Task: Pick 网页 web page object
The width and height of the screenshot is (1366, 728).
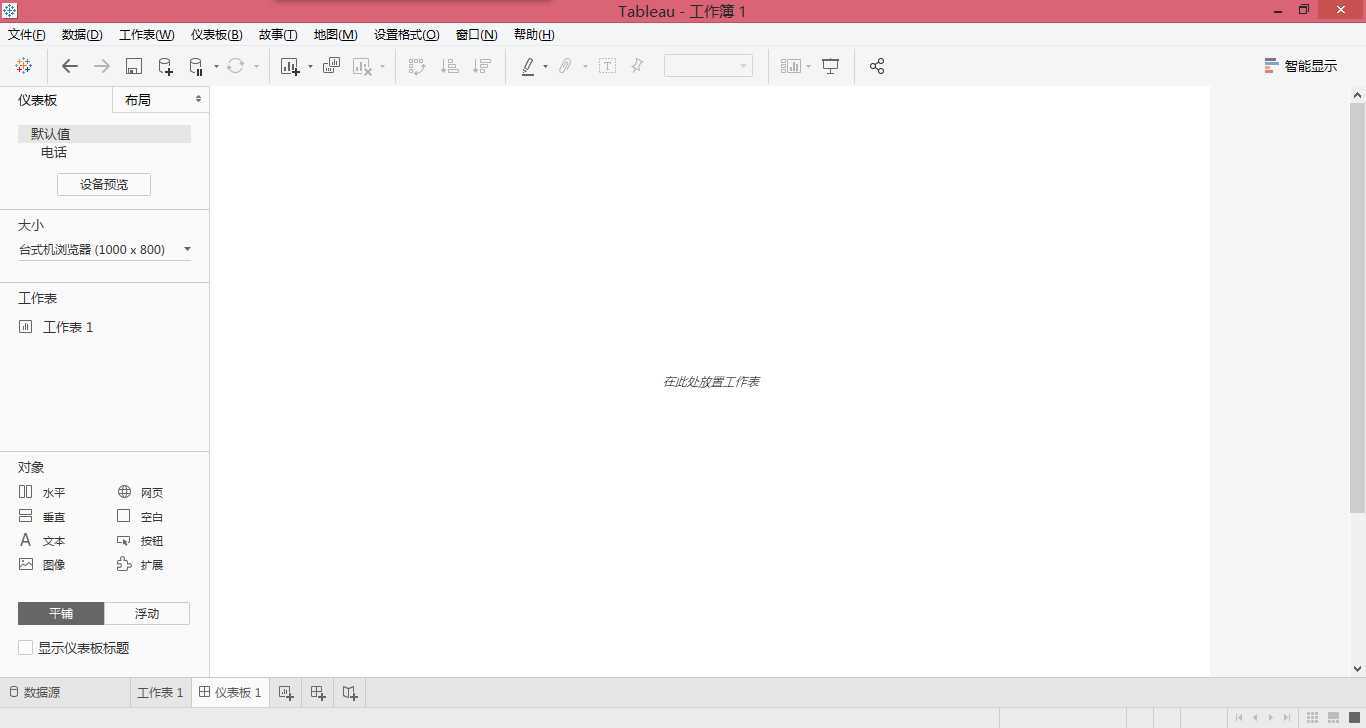Action: tap(141, 492)
